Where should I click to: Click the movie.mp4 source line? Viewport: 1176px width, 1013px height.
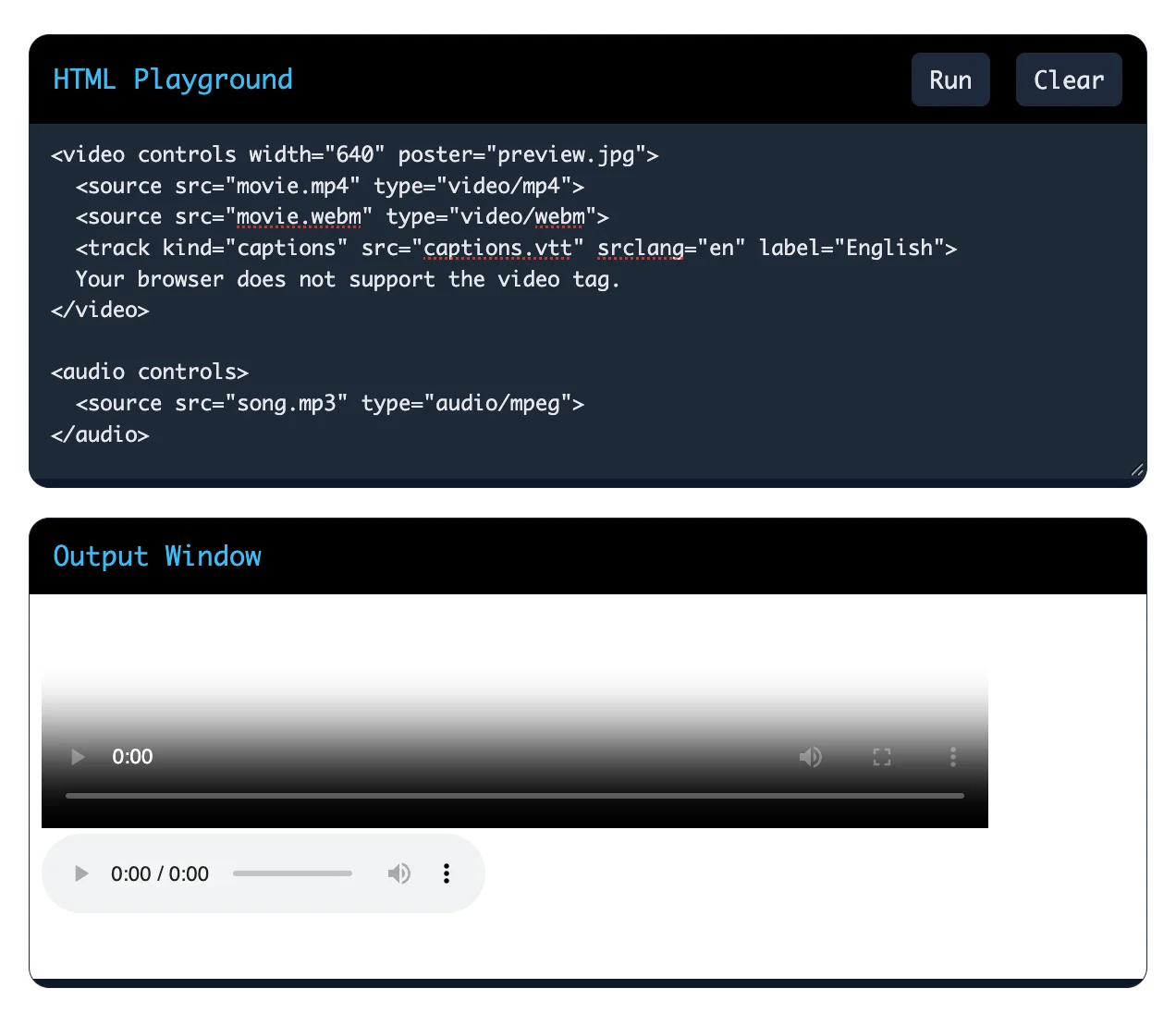330,186
